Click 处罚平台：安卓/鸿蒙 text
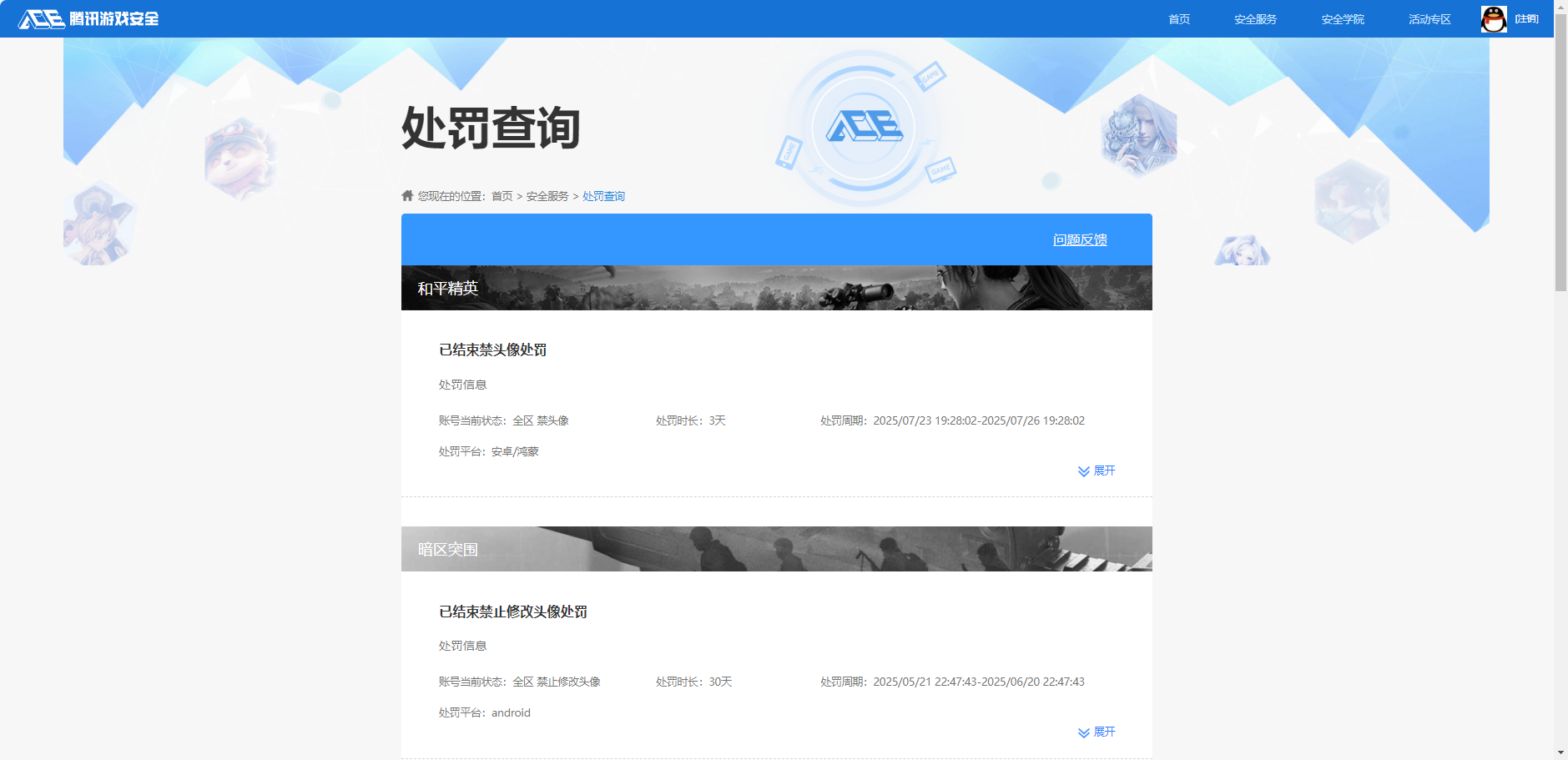The width and height of the screenshot is (1568, 760). (x=489, y=451)
